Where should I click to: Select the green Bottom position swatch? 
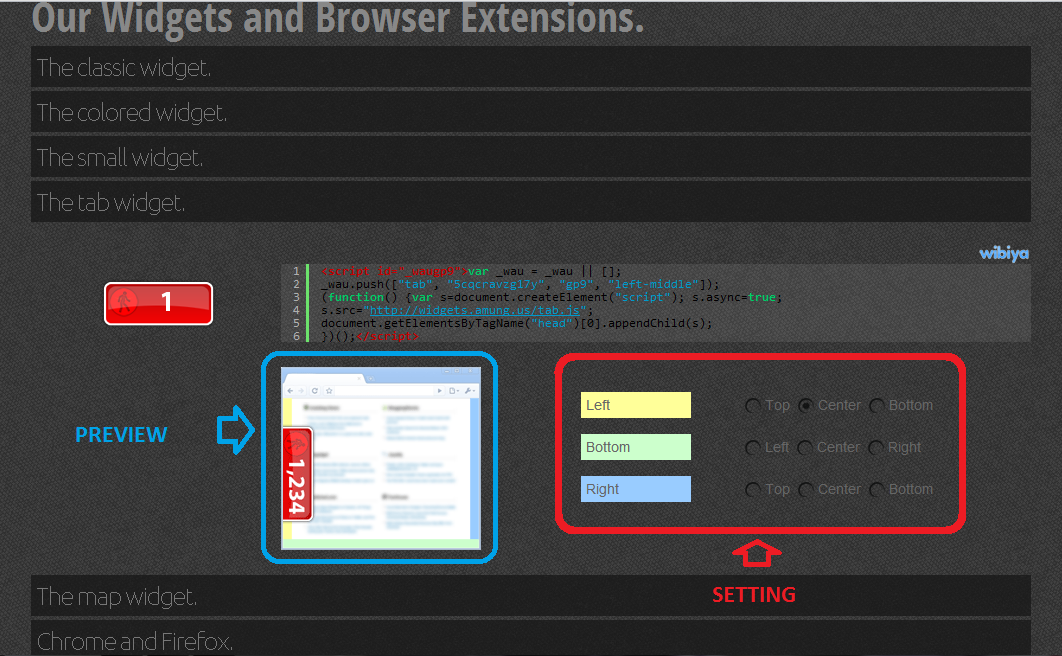(635, 447)
